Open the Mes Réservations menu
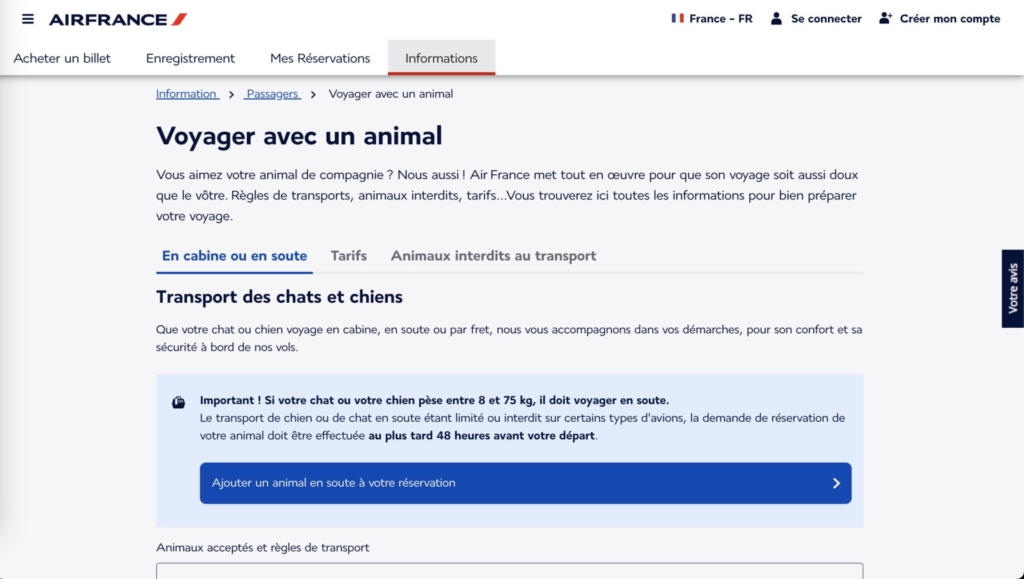The image size is (1024, 579). pyautogui.click(x=320, y=58)
